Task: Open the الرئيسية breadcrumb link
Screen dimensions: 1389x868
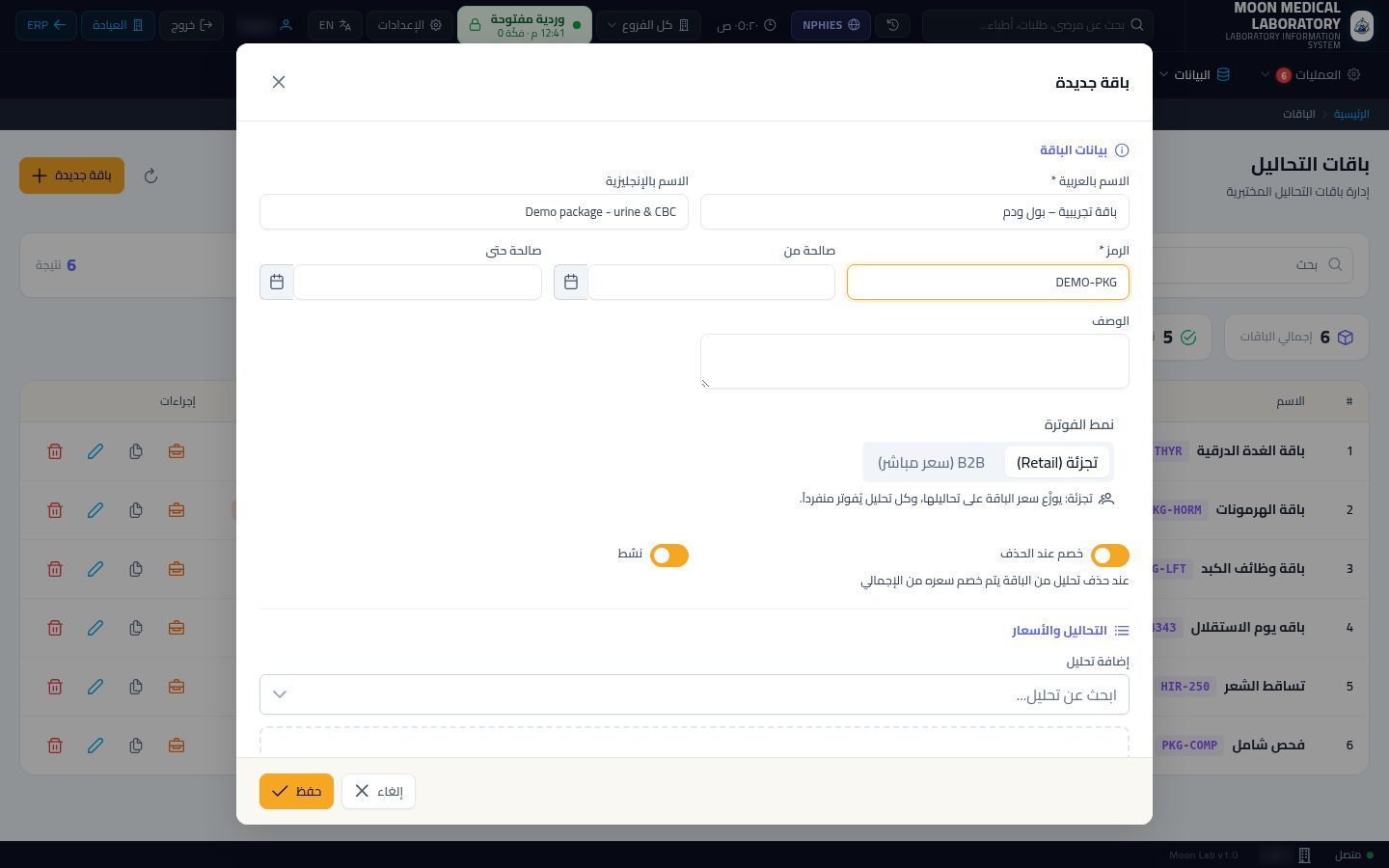Action: (x=1351, y=114)
